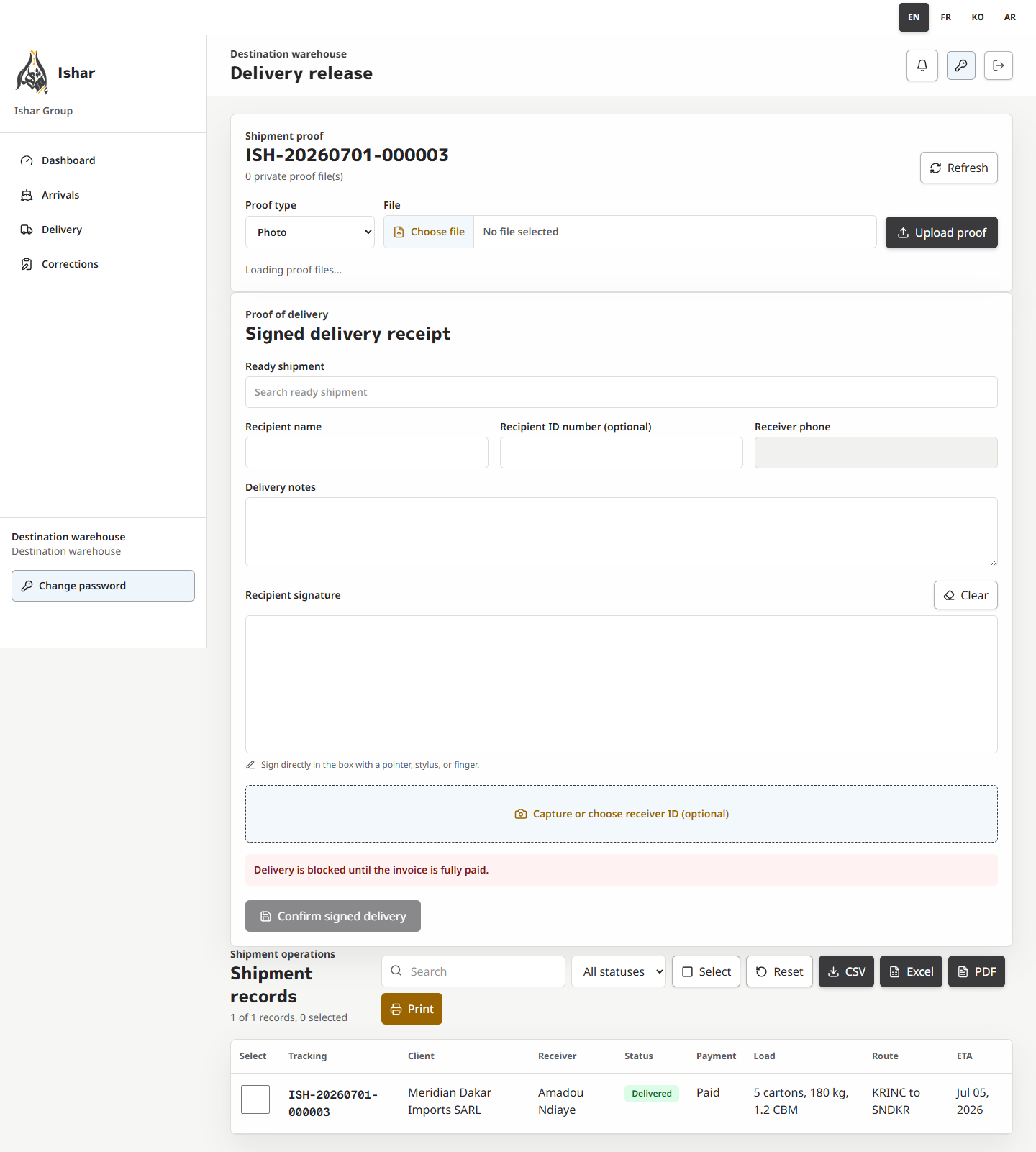
Task: Click inside the signature box
Action: coord(622,684)
